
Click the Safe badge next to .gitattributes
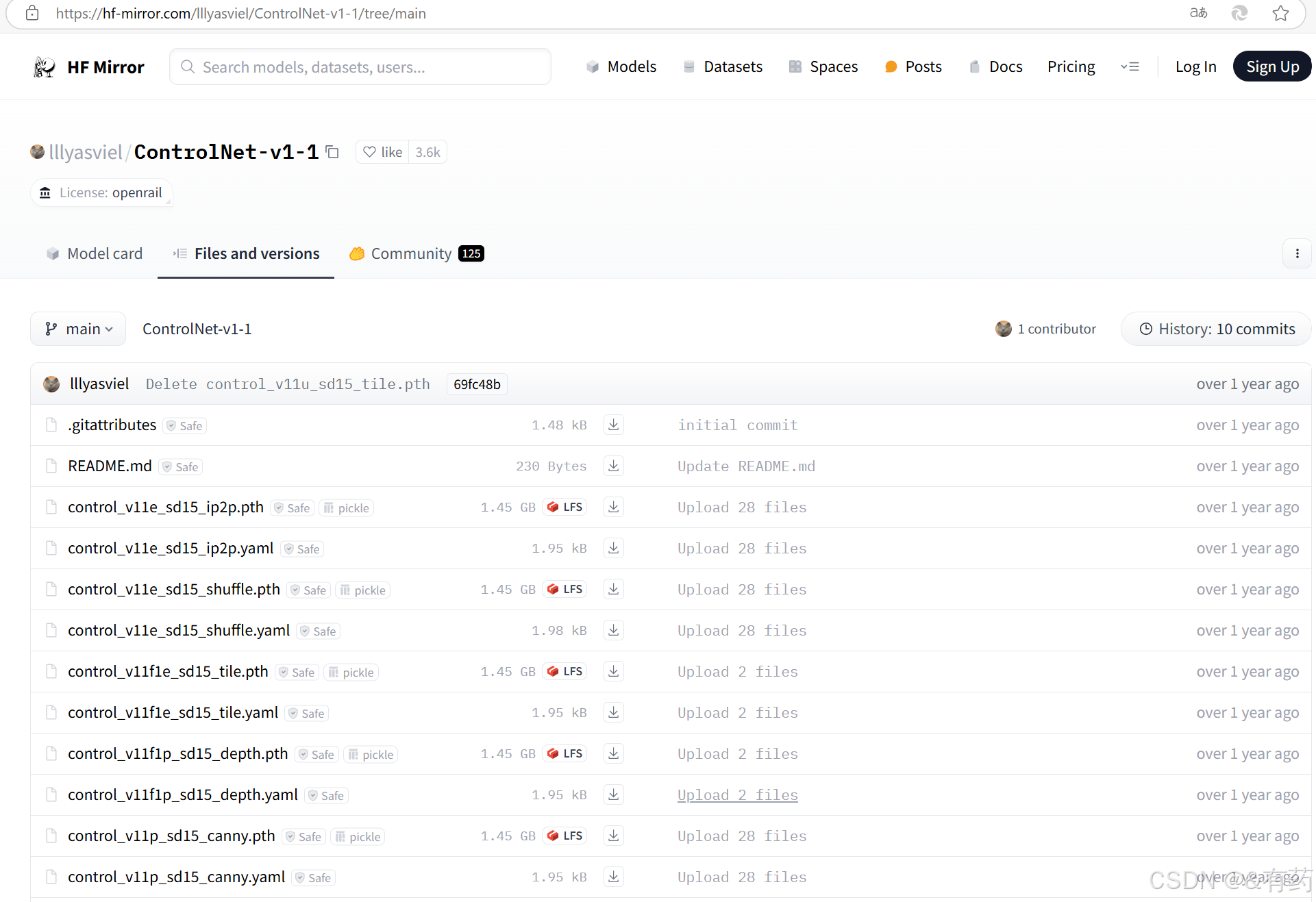185,426
